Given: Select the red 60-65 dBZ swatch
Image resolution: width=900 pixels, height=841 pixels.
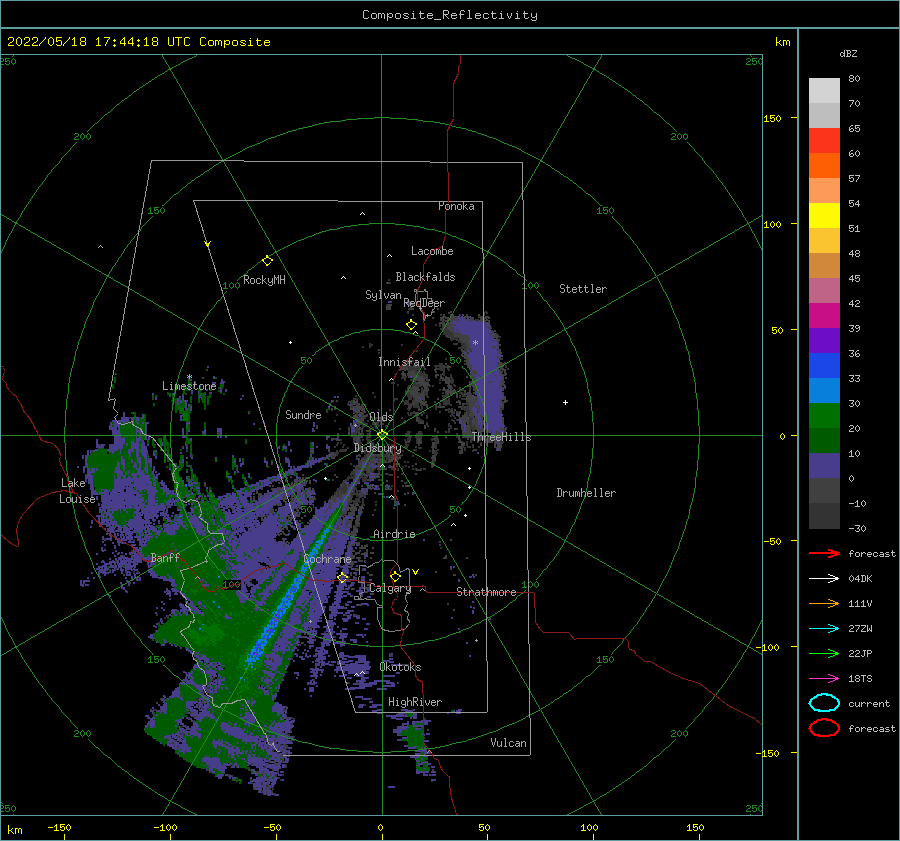Looking at the screenshot, I should tap(824, 141).
